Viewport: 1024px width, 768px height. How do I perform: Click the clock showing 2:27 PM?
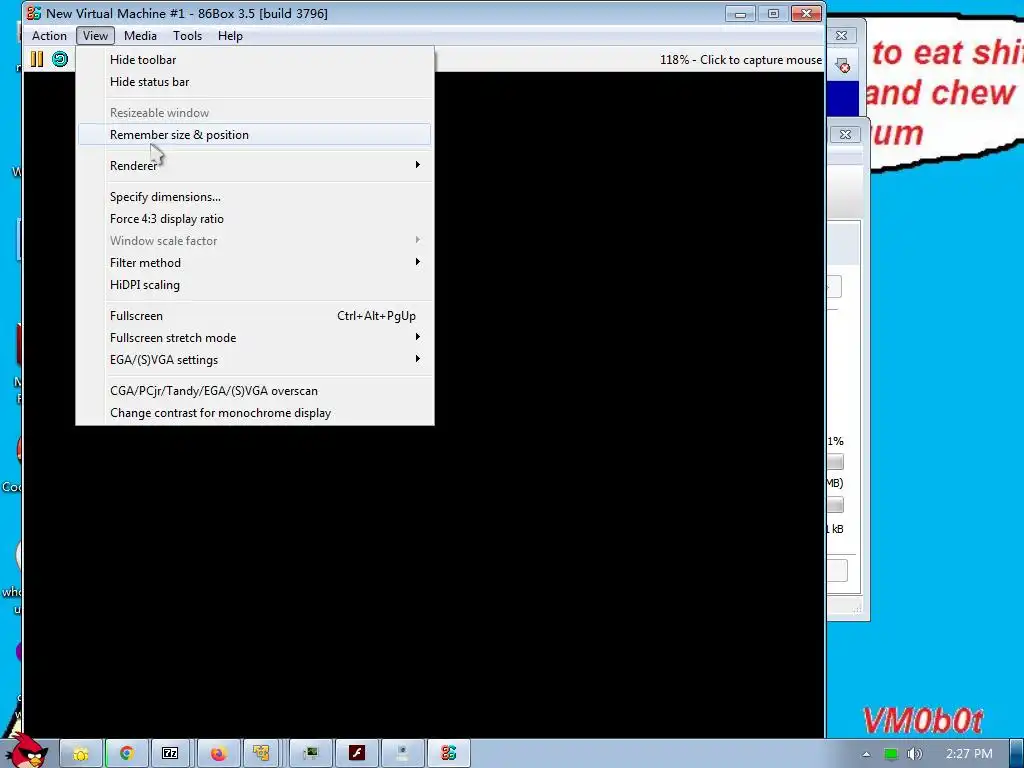coord(968,754)
